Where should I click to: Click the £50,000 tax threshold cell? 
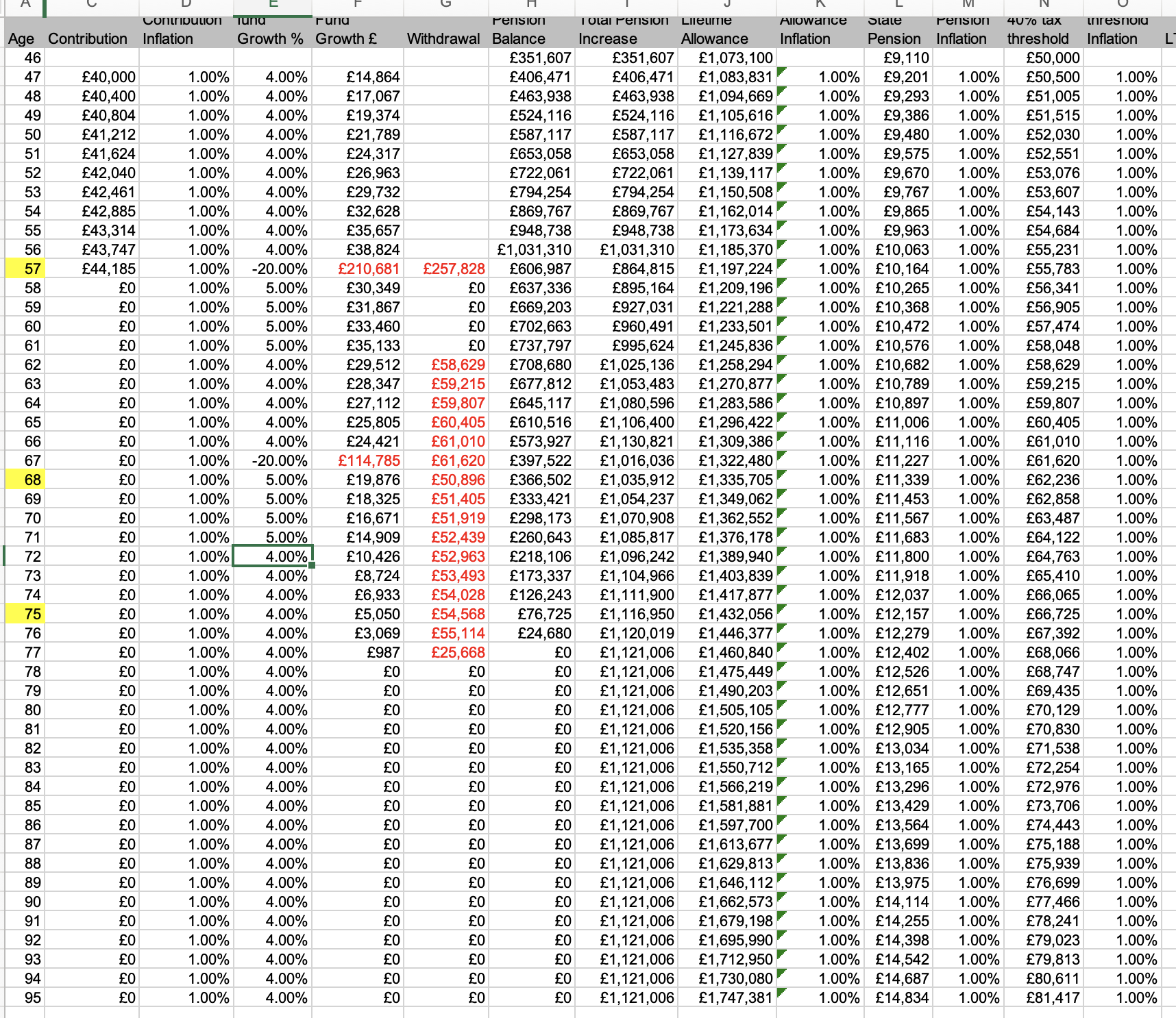point(1044,58)
